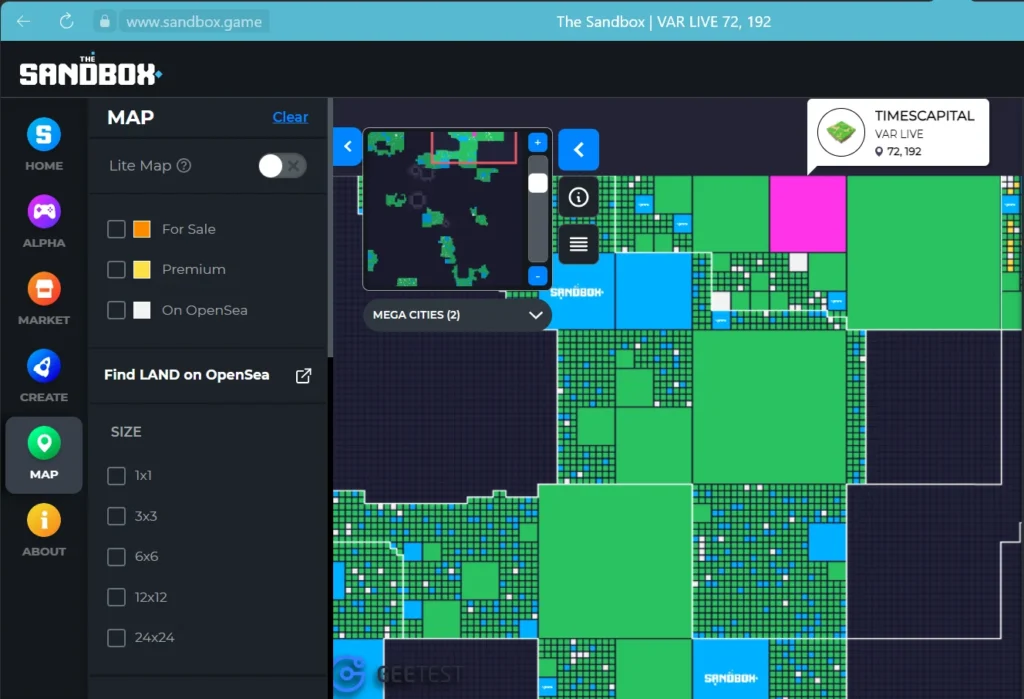The width and height of the screenshot is (1024, 699).
Task: Check the 12x12 size checkbox
Action: click(116, 597)
